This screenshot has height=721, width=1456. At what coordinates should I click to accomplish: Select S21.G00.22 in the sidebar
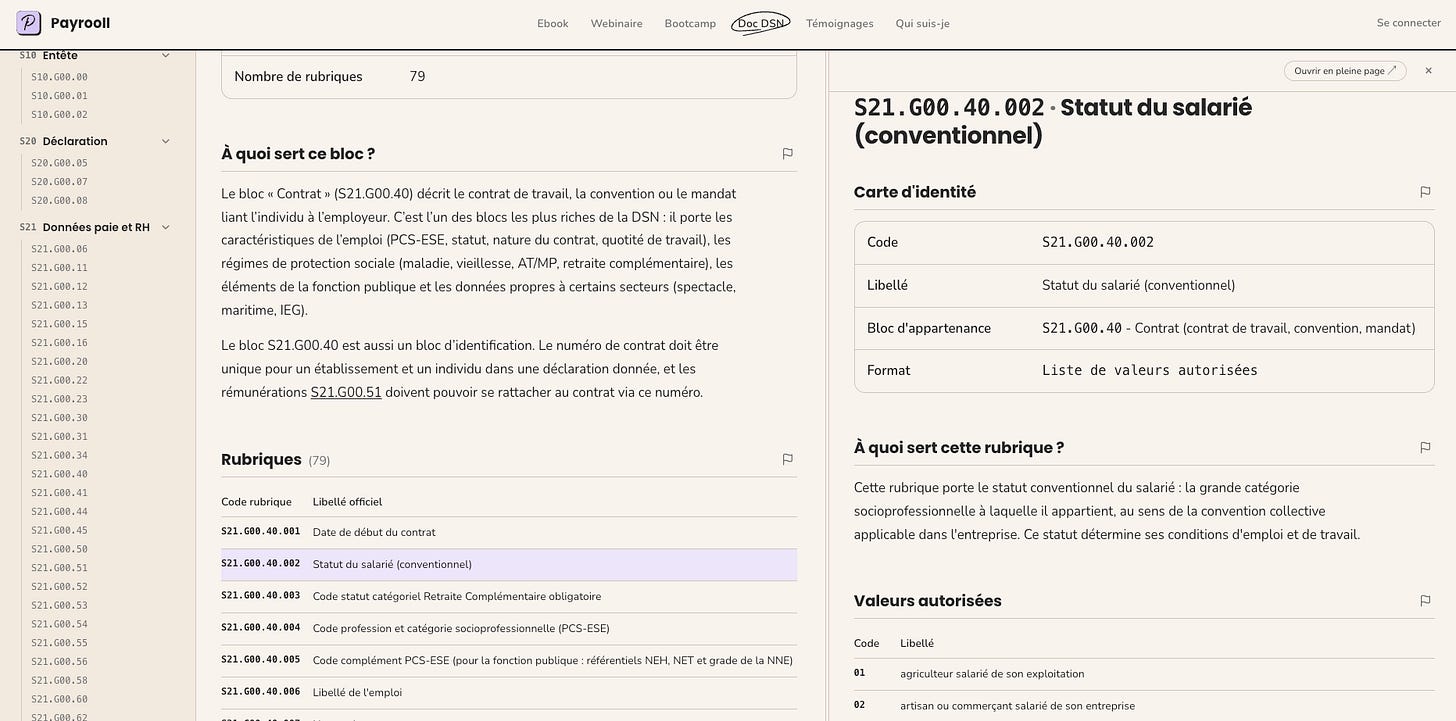[59, 380]
